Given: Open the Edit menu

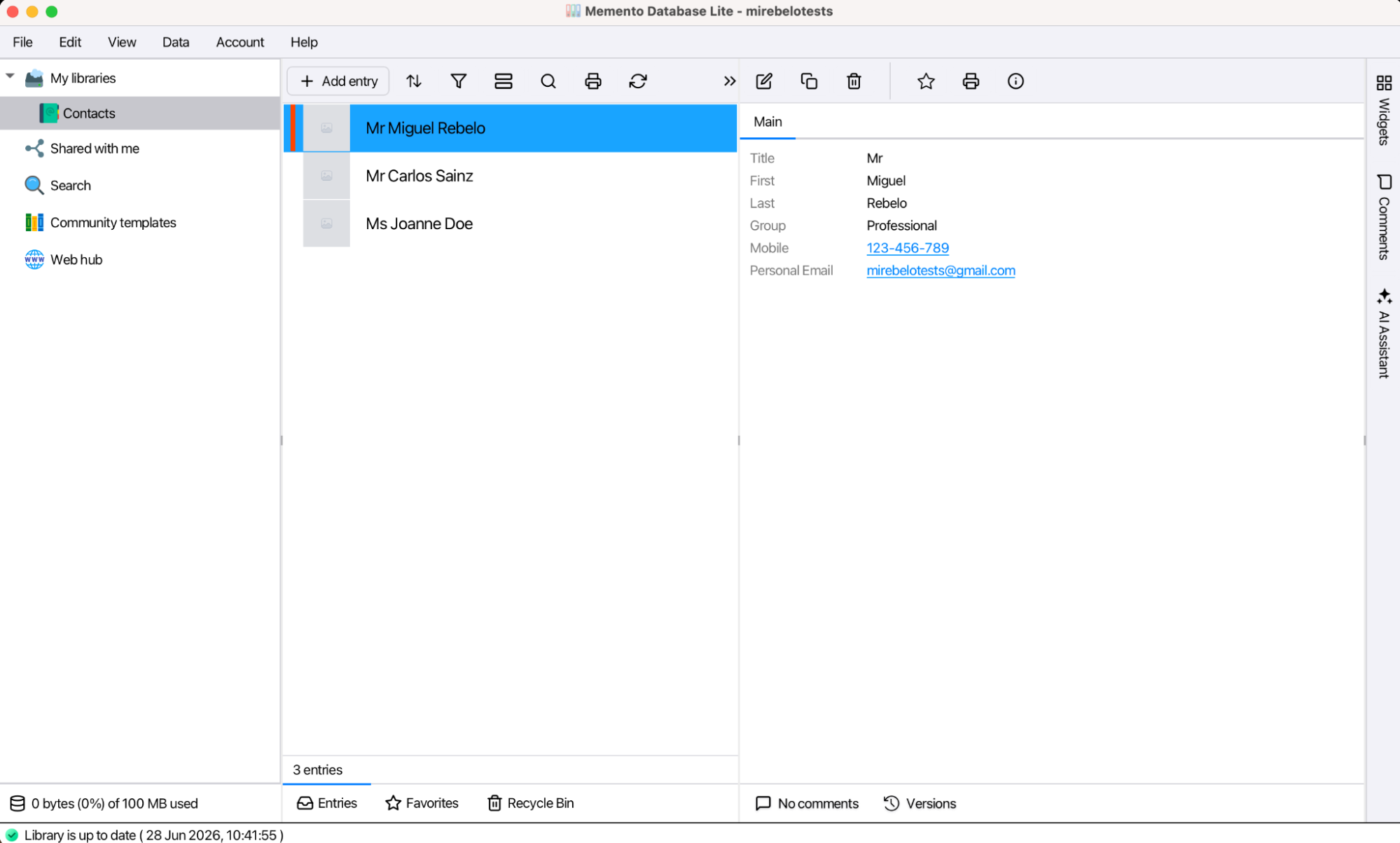Looking at the screenshot, I should coord(70,42).
